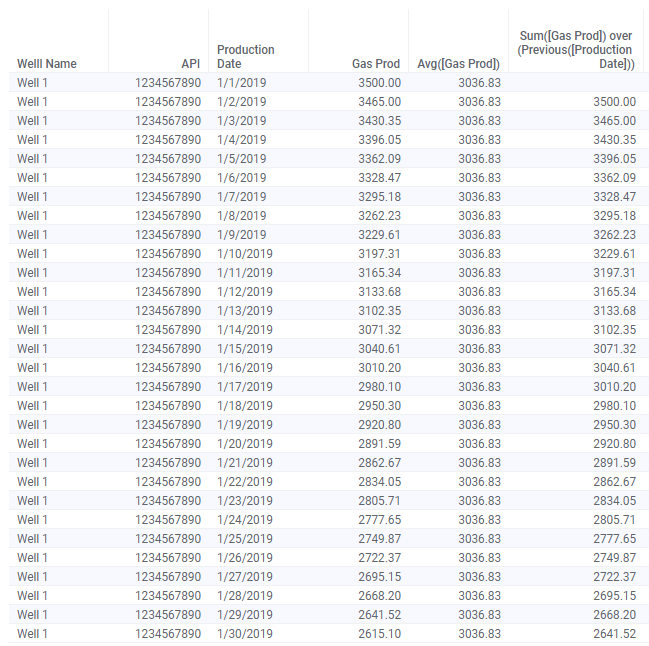Click the previous-sum value 2641.52
This screenshot has height=646, width=649.
coord(614,635)
